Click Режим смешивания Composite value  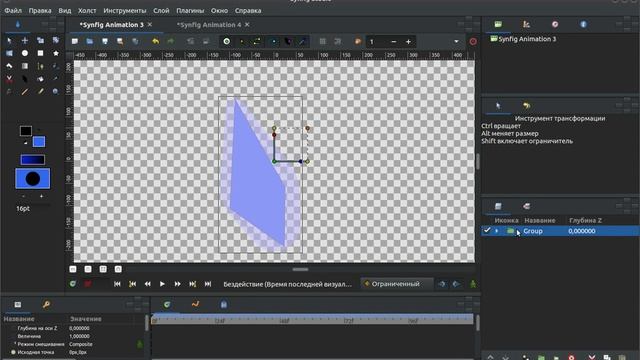coord(81,344)
